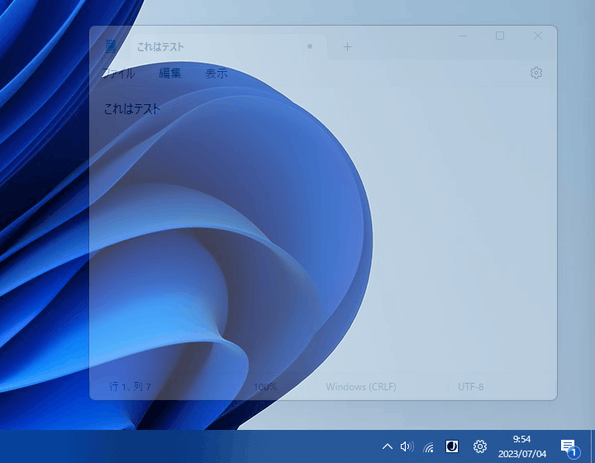The image size is (595, 463).
Task: Click inside the text editing area
Action: 323,235
